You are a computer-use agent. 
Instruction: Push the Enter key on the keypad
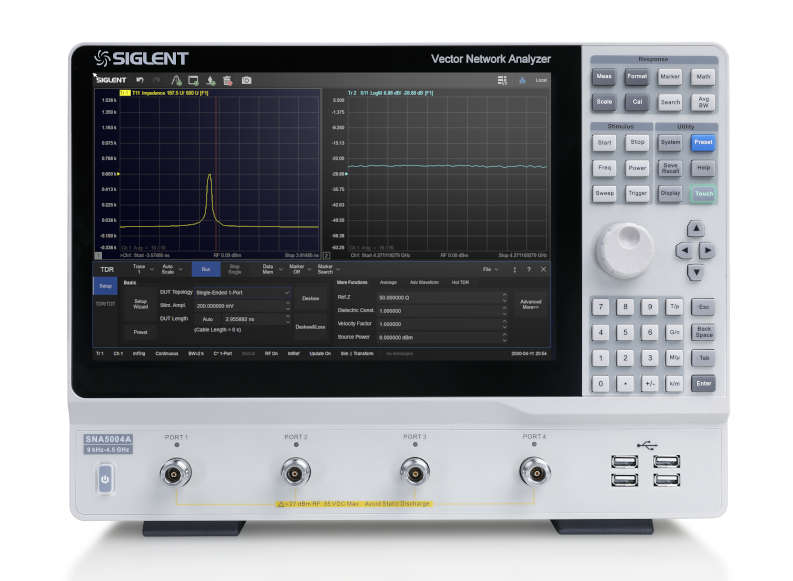[x=703, y=384]
